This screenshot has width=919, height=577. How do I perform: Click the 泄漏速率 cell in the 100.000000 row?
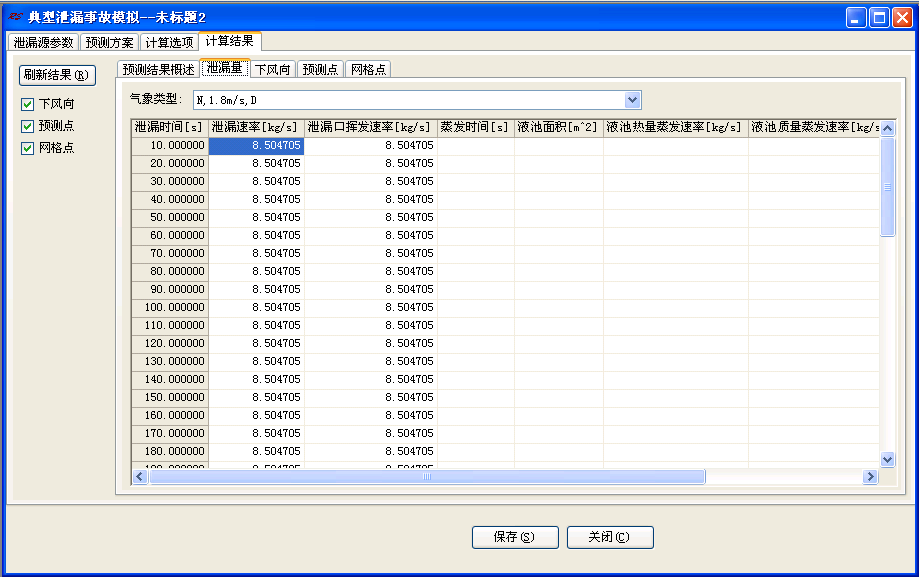[x=257, y=307]
